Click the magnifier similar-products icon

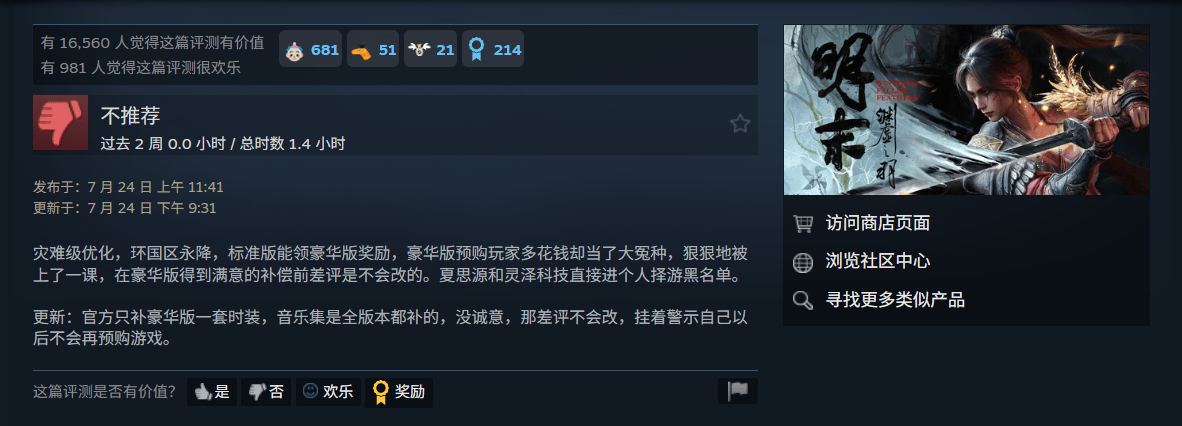pos(803,300)
